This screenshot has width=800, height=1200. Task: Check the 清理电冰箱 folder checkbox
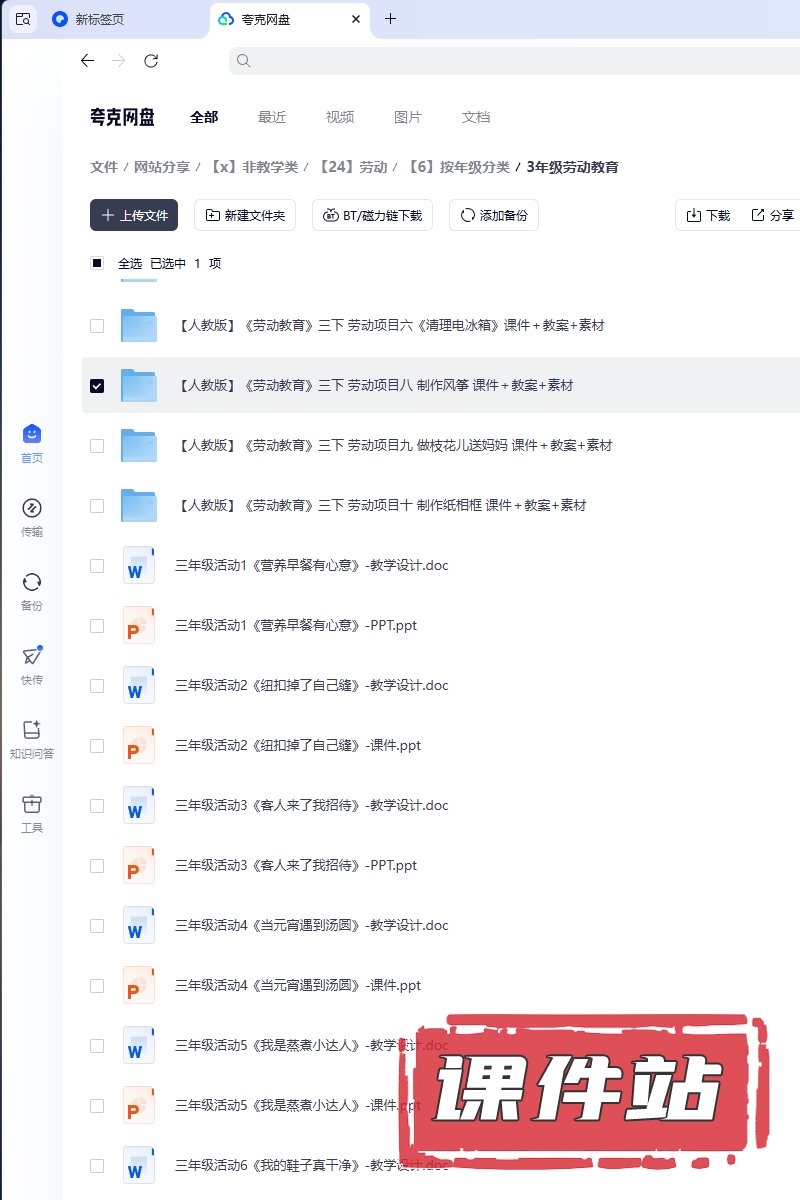coord(97,326)
